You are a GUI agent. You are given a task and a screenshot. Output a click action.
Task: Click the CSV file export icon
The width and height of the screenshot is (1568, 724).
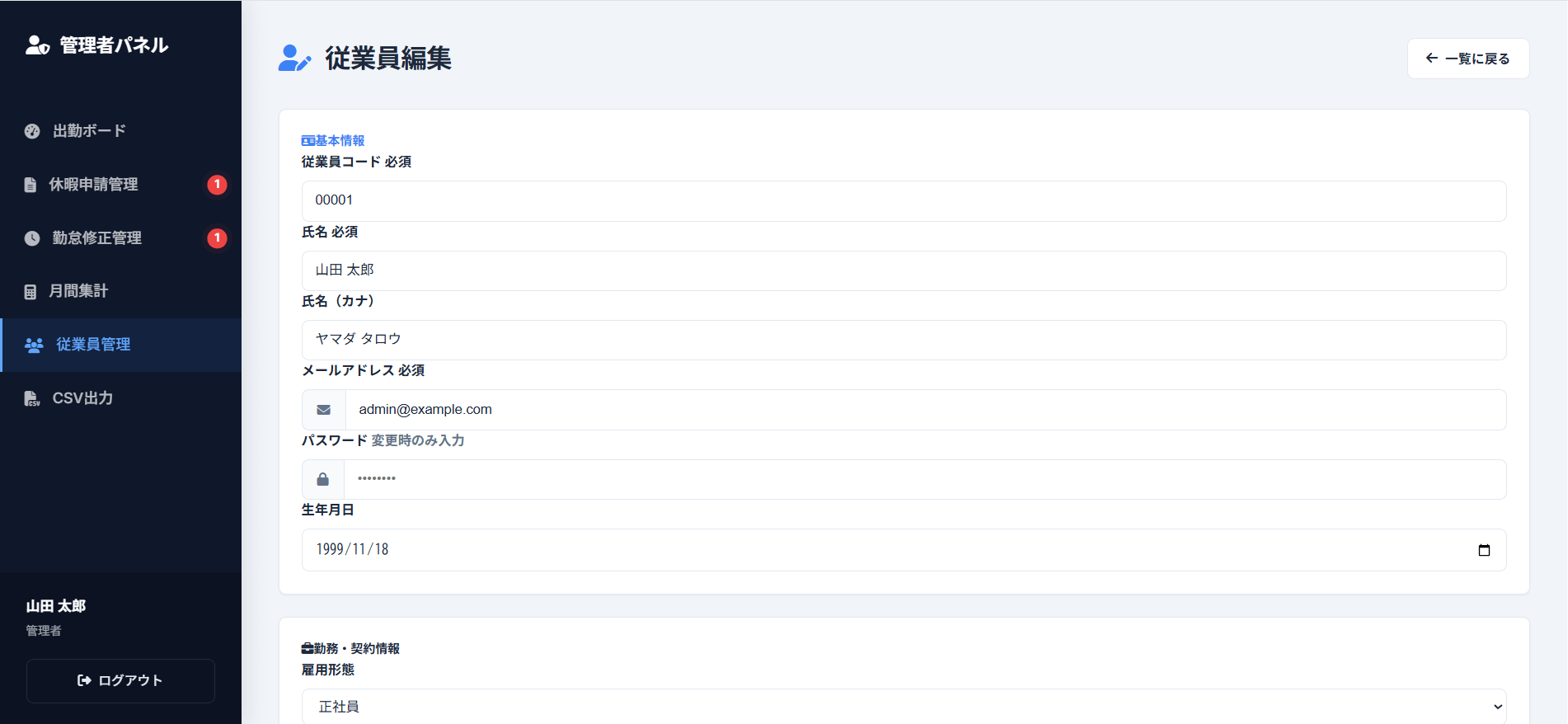(32, 399)
